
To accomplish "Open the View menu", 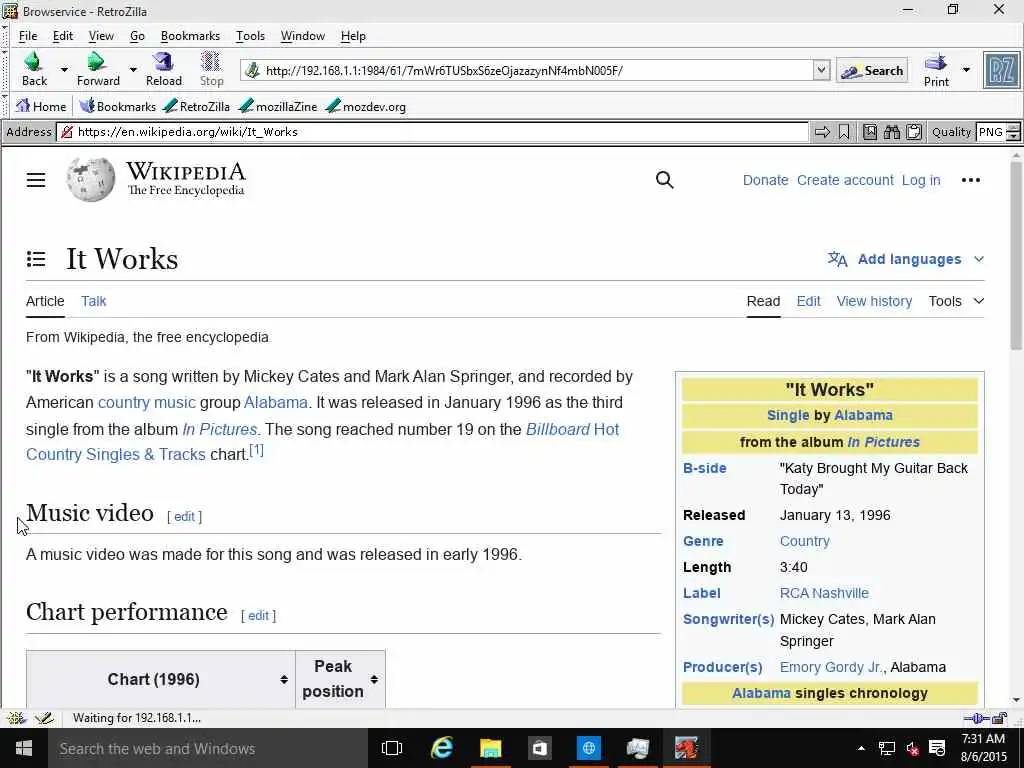I will point(101,36).
